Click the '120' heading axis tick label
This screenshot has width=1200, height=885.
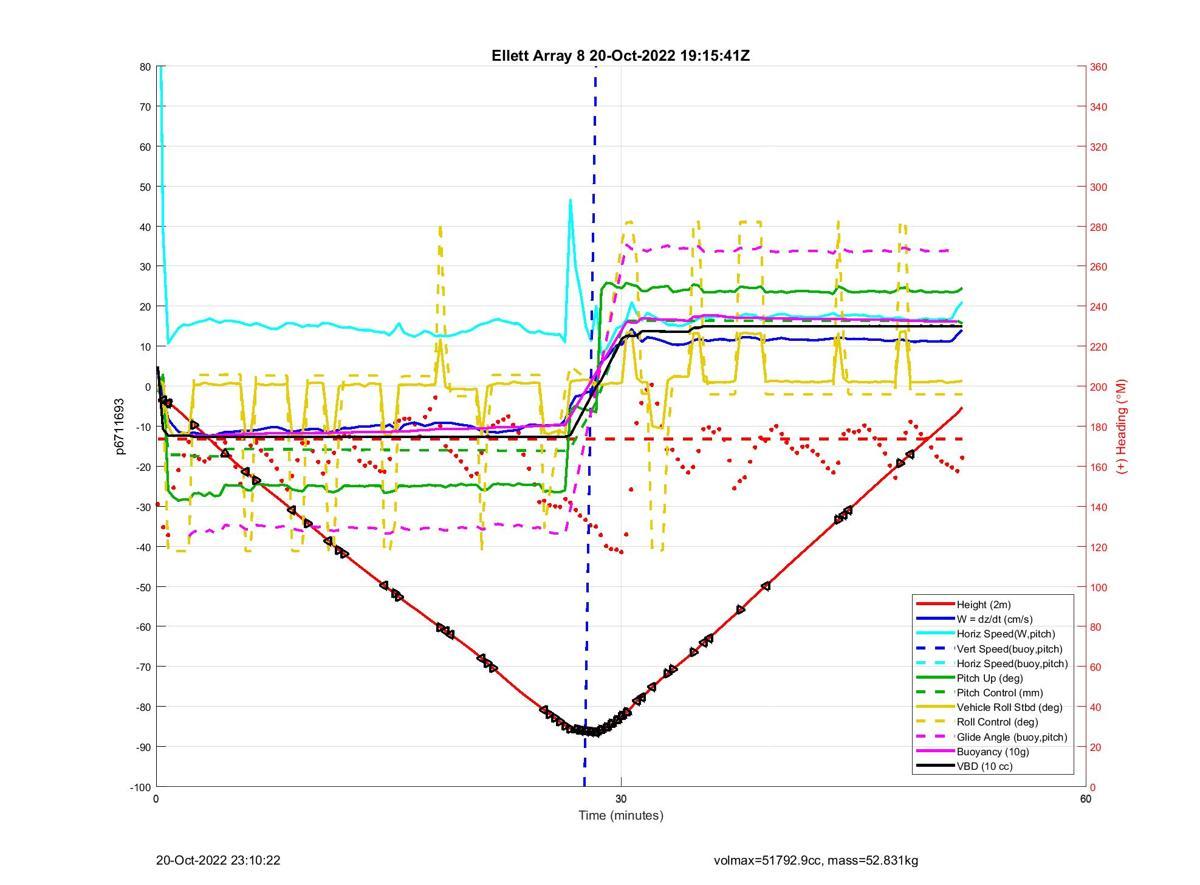(1098, 547)
